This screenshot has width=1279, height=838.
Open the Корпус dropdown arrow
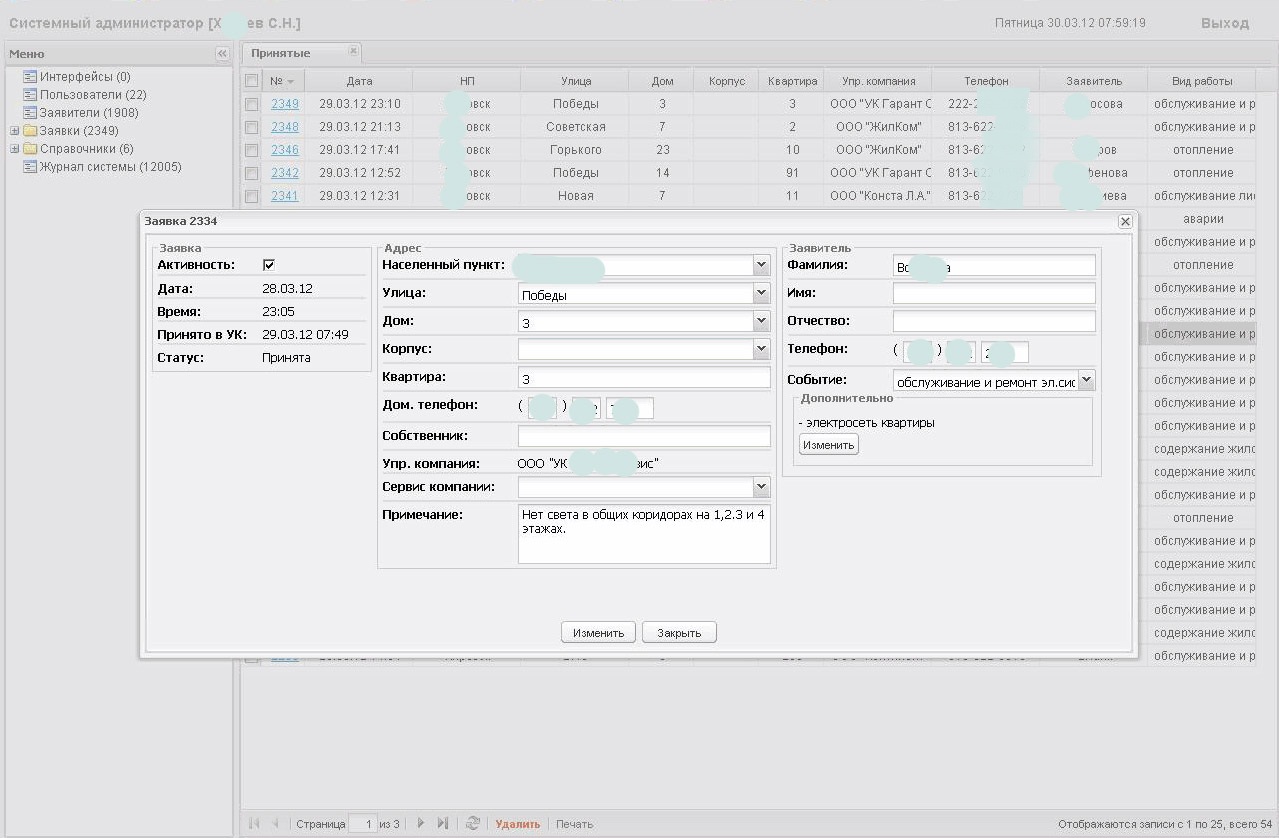(x=762, y=350)
